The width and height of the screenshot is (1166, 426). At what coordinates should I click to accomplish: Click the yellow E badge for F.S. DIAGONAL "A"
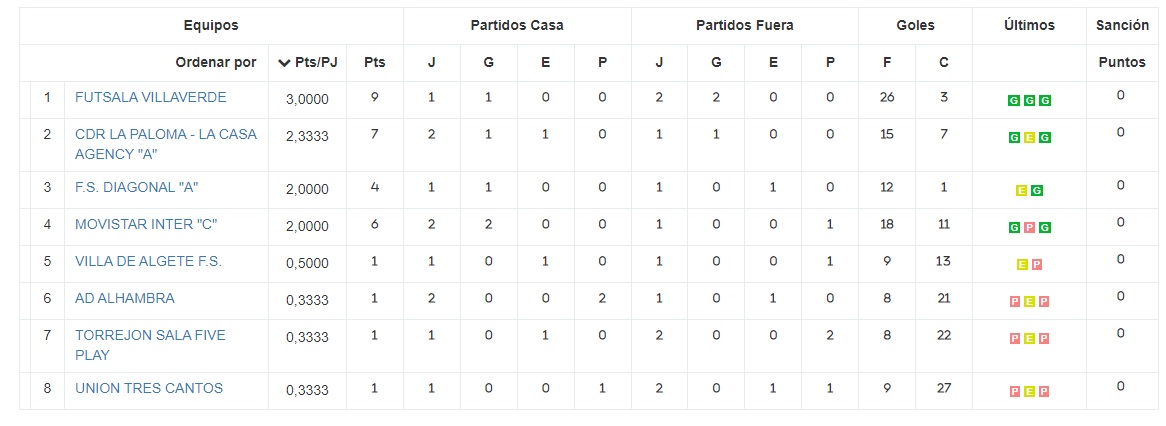(x=1021, y=190)
